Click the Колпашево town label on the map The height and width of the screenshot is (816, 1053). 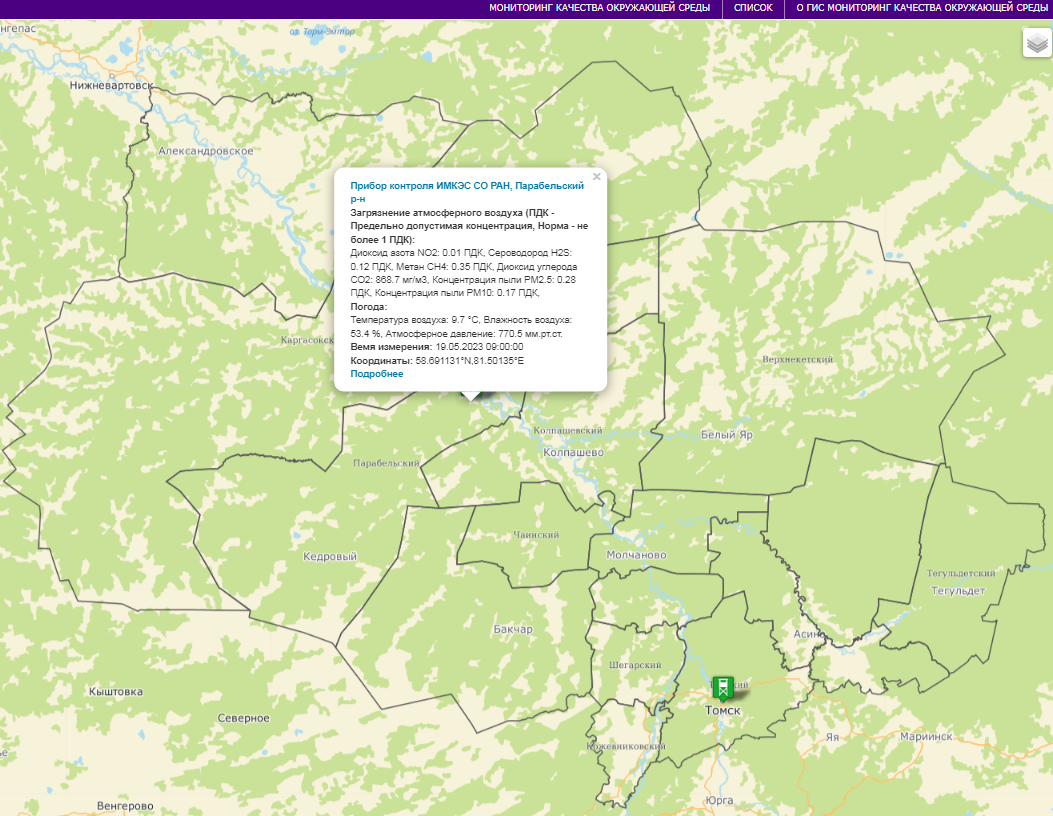tap(573, 453)
